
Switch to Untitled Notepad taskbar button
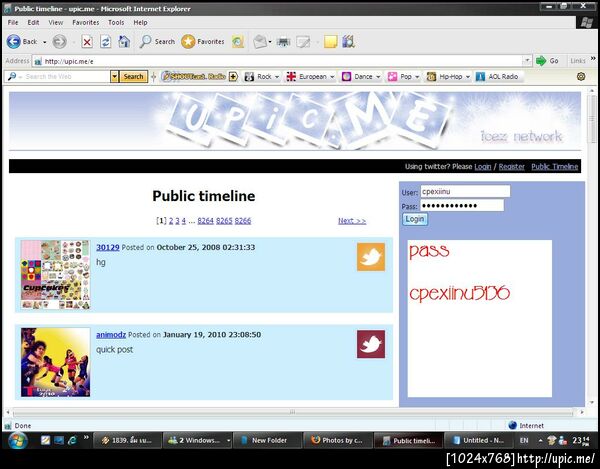tap(479, 440)
